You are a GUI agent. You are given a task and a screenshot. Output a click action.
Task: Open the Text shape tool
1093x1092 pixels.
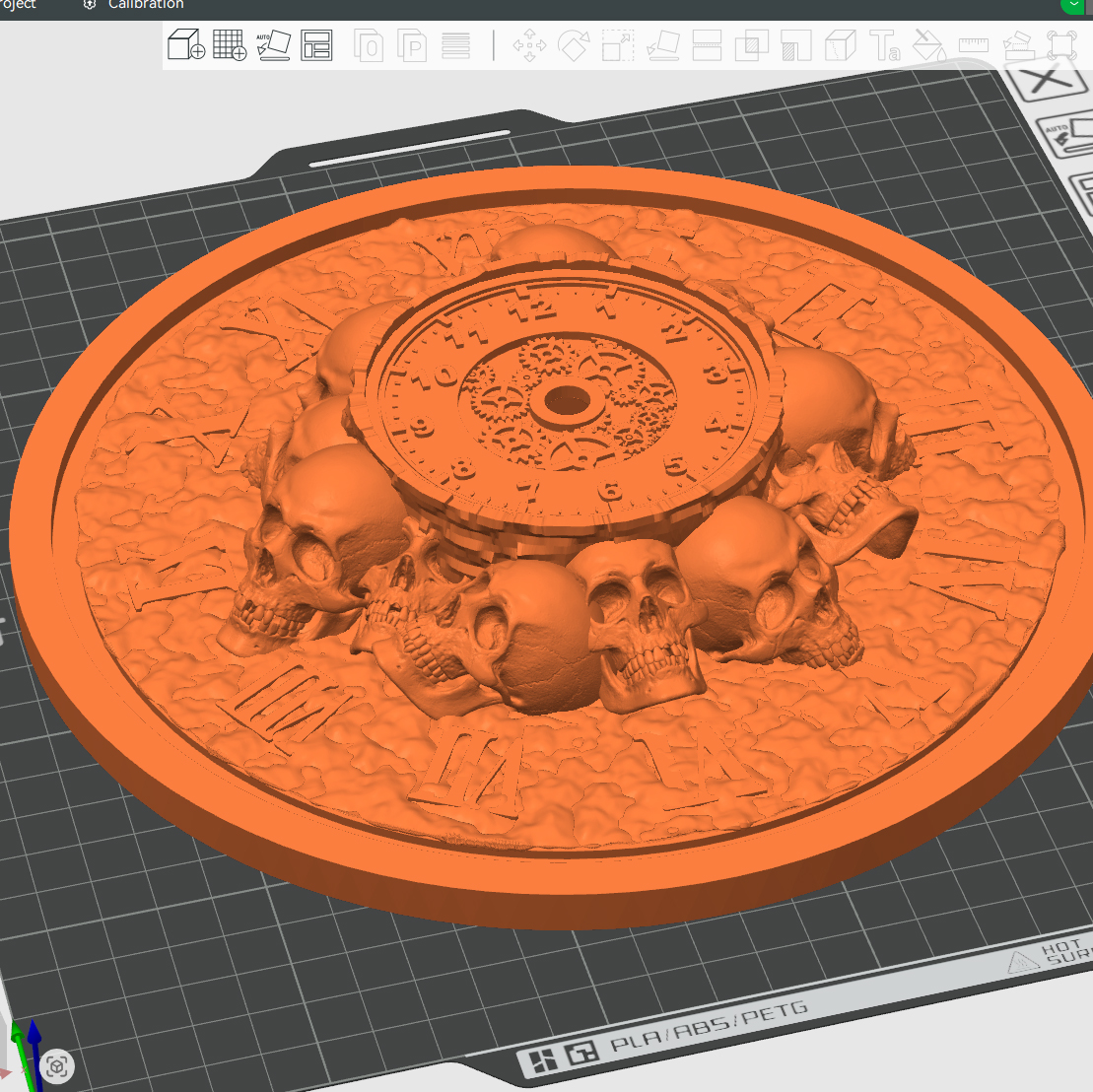885,45
